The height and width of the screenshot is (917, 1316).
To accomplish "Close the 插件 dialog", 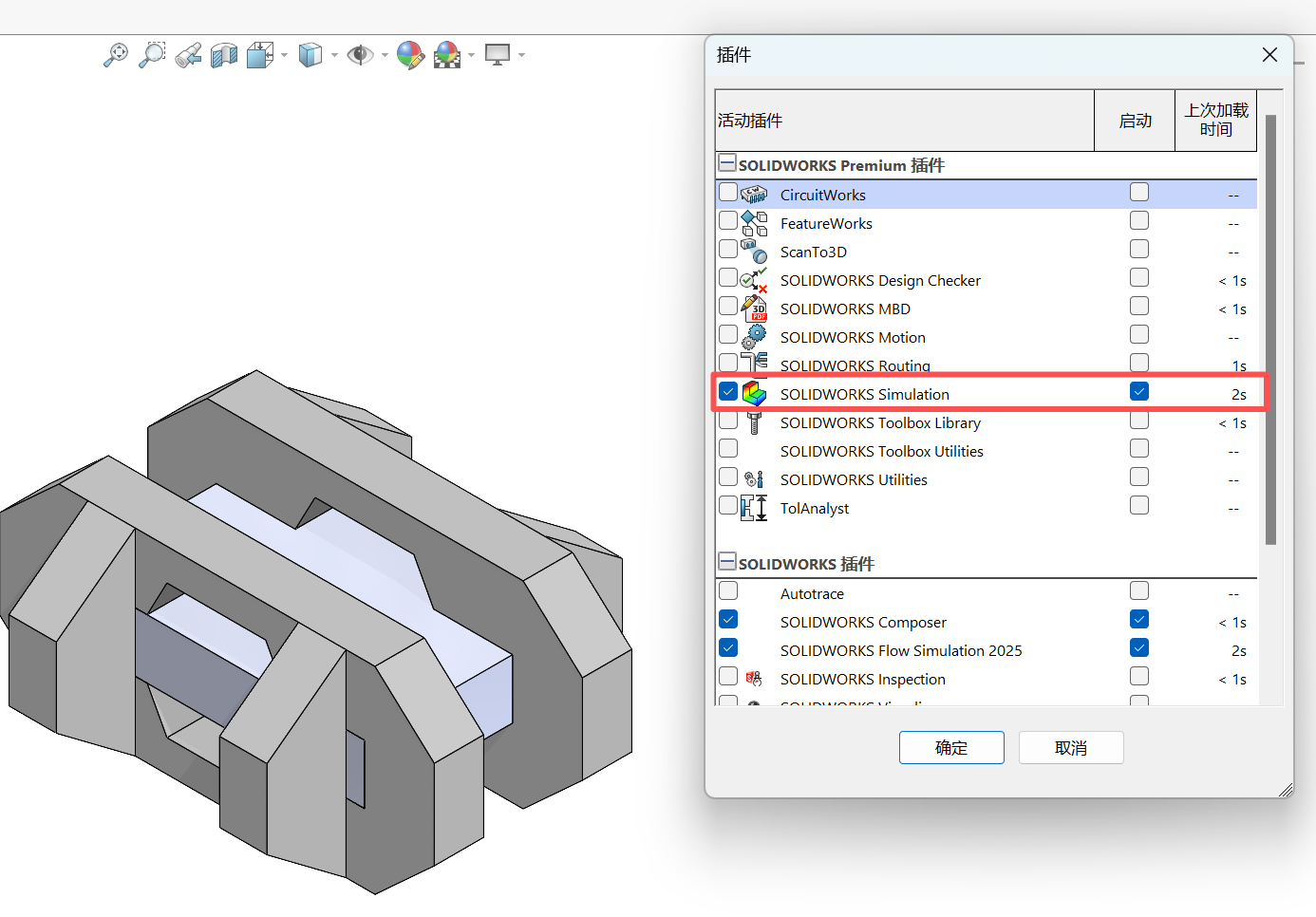I will click(x=1269, y=55).
